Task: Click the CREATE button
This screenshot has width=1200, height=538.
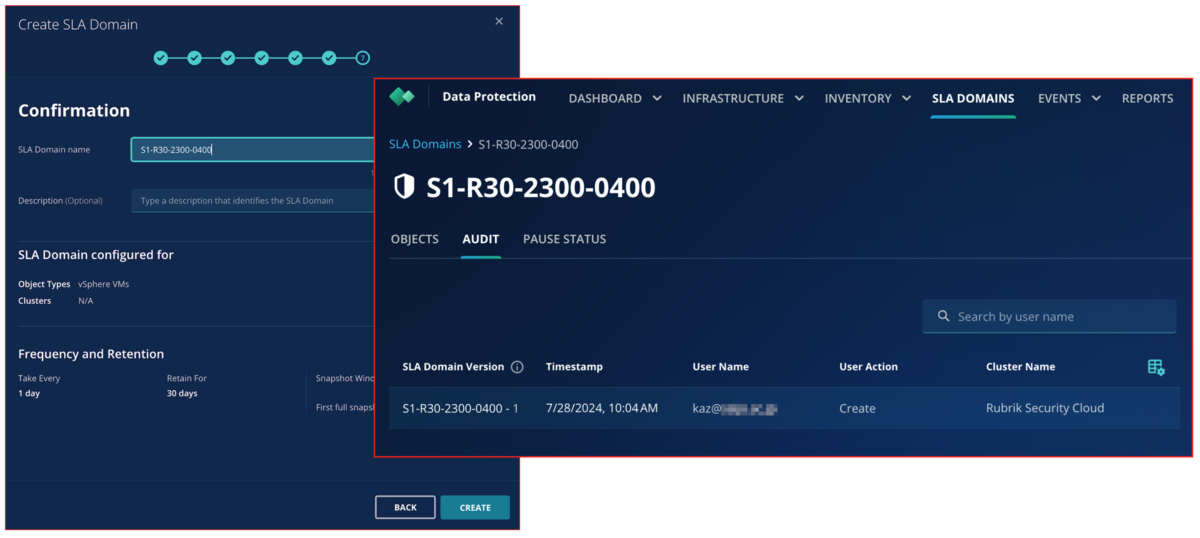Action: point(475,507)
